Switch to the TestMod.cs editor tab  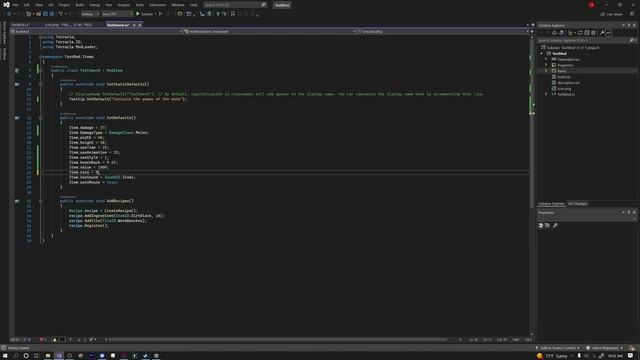click(20, 25)
